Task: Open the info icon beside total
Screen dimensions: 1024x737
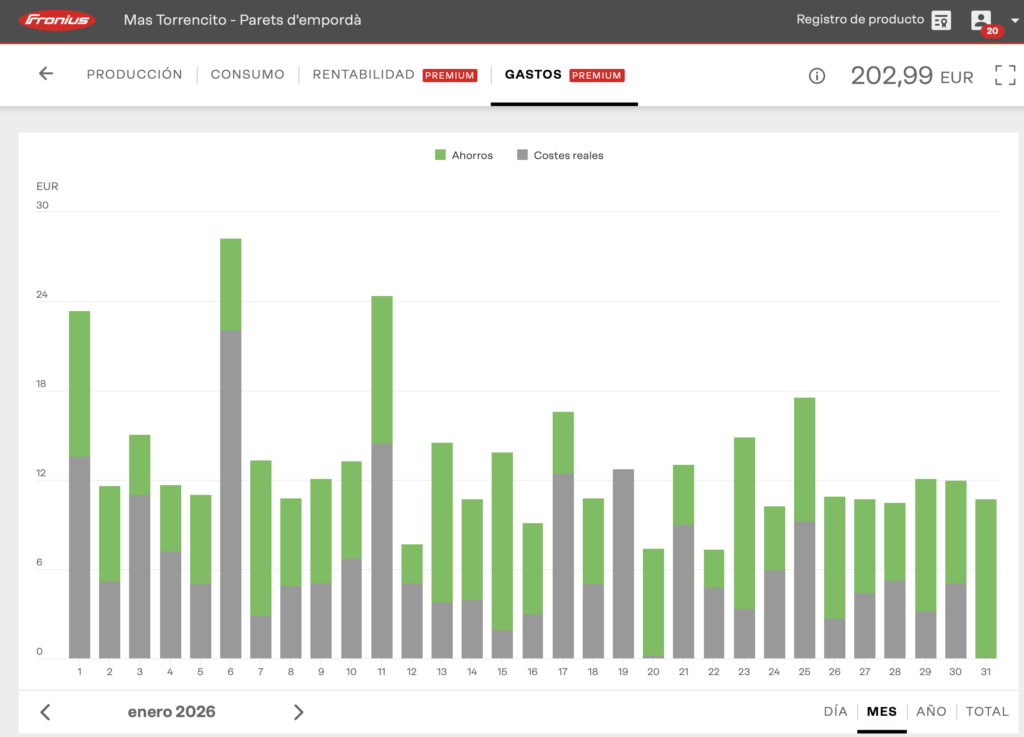Action: pyautogui.click(x=817, y=76)
